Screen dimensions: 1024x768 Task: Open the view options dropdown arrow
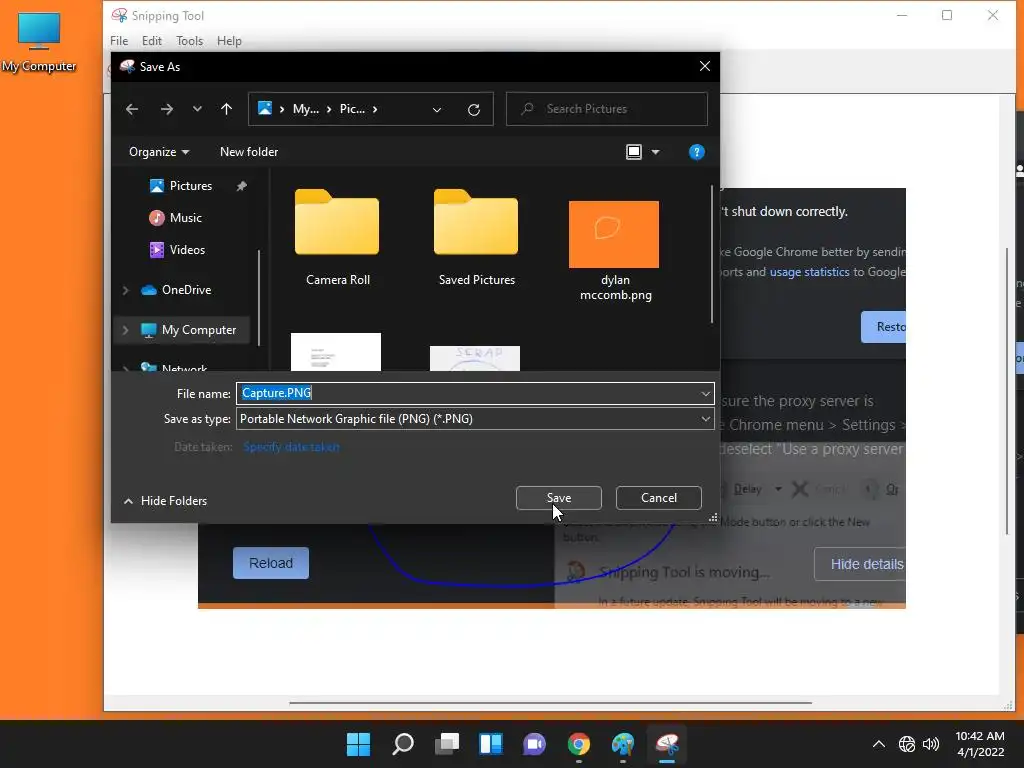pyautogui.click(x=656, y=152)
